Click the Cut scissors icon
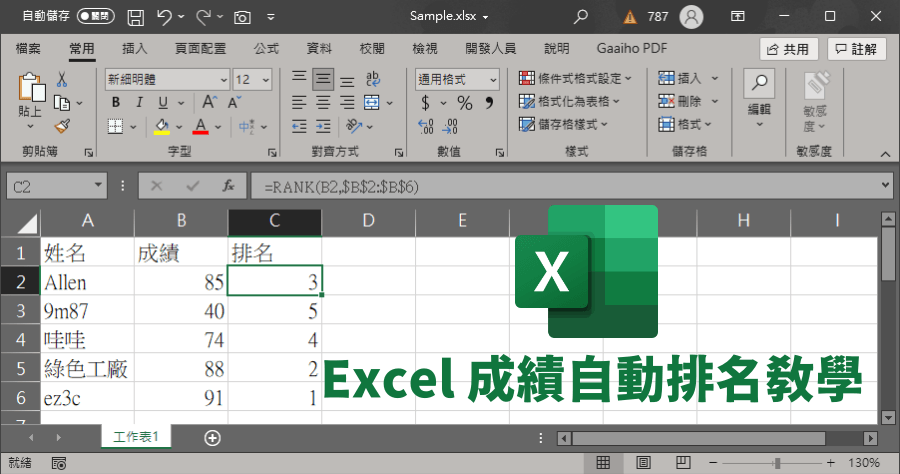This screenshot has height=474, width=900. pos(61,79)
